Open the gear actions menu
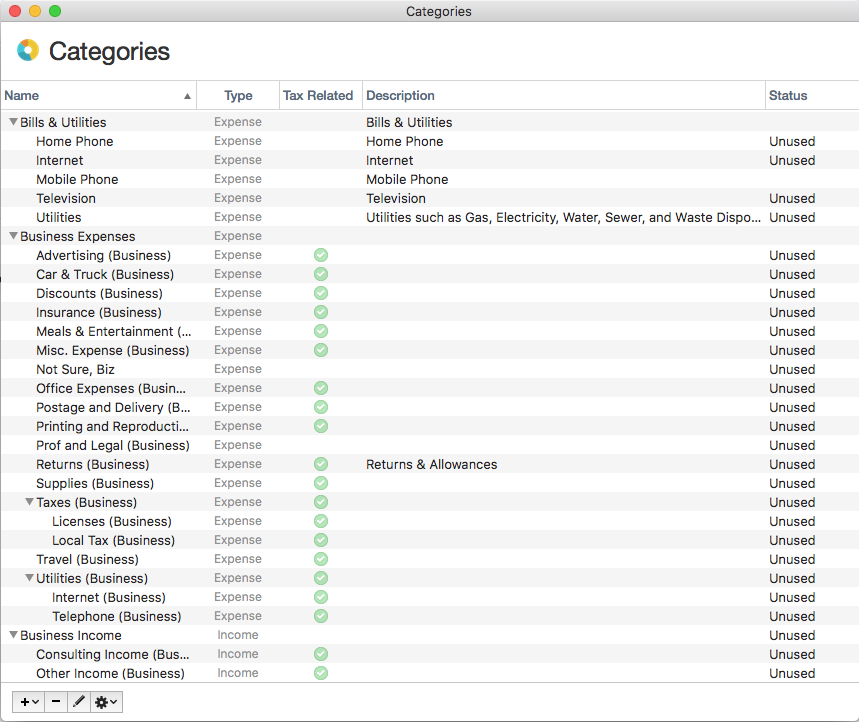859x722 pixels. point(106,702)
